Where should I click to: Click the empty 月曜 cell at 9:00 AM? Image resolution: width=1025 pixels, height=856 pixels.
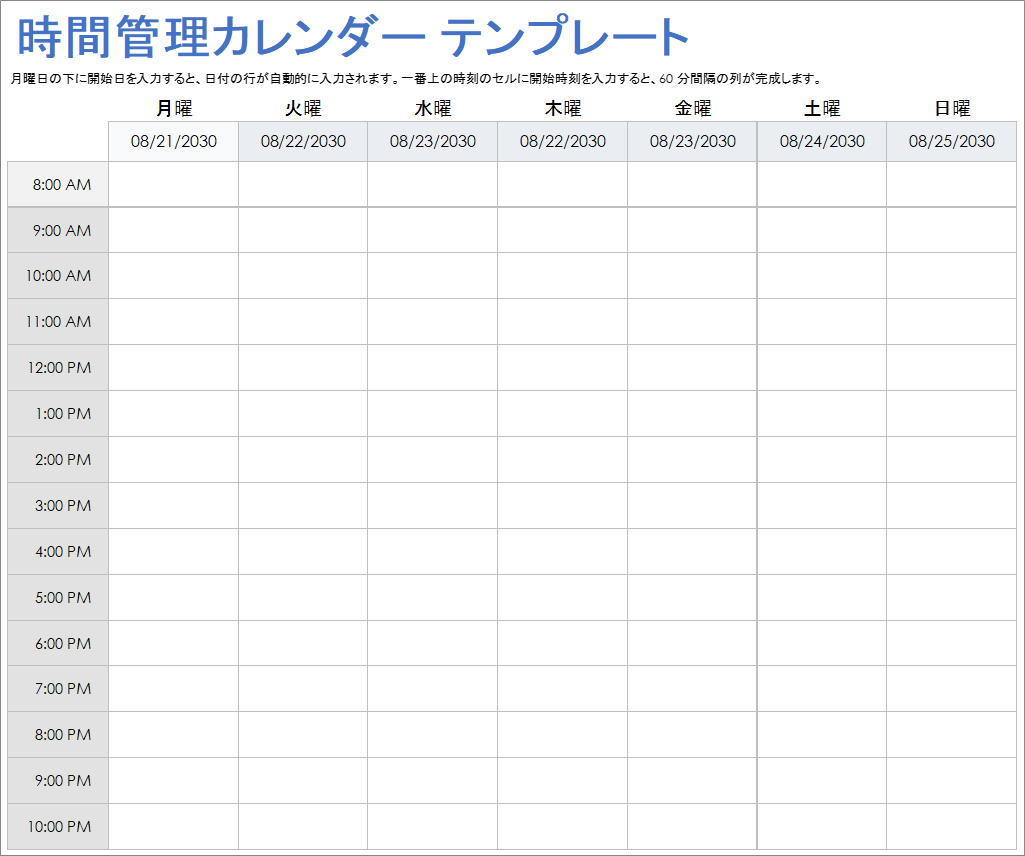click(x=173, y=230)
